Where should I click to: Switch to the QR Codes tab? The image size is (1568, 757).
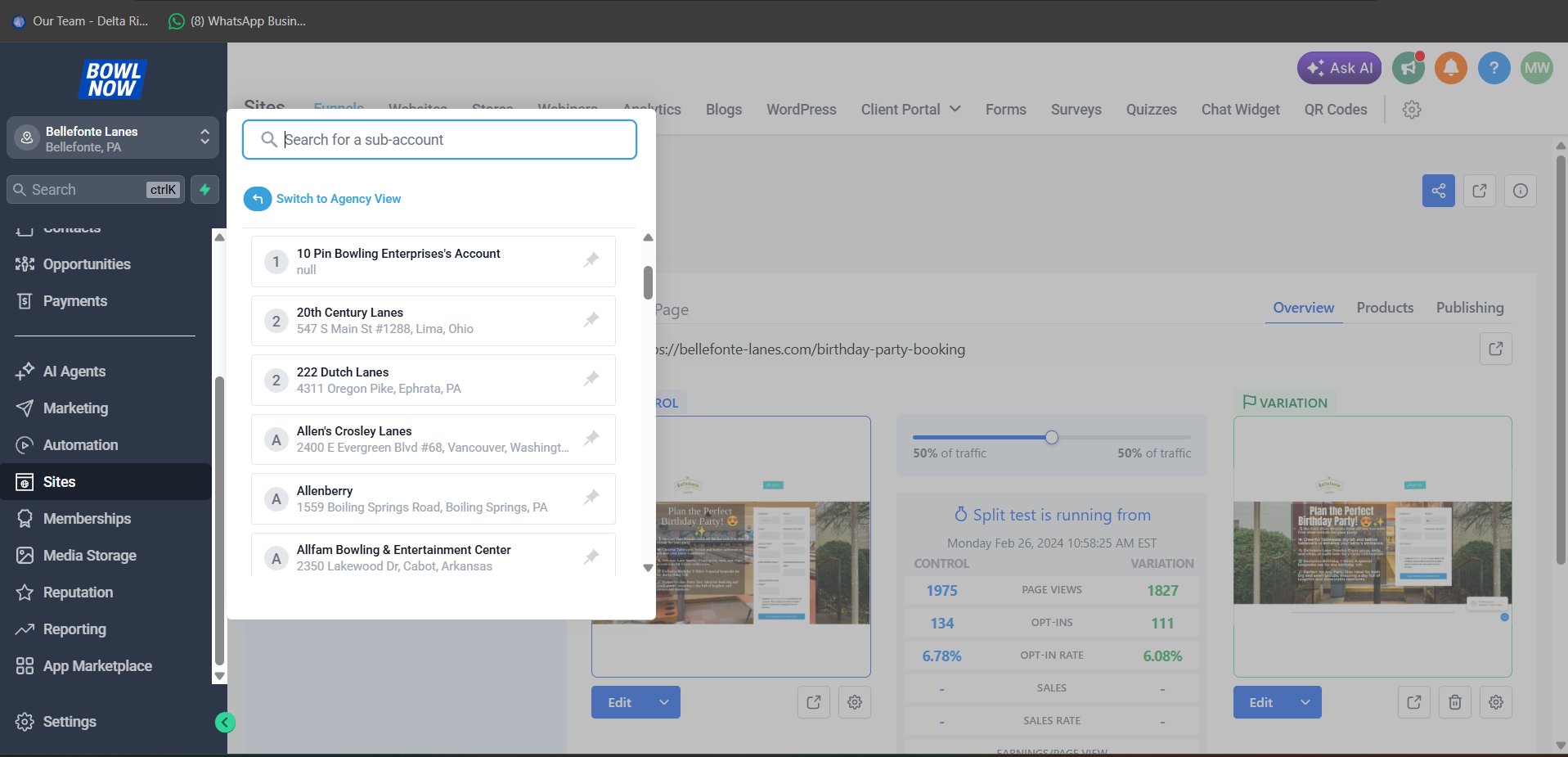click(1336, 110)
